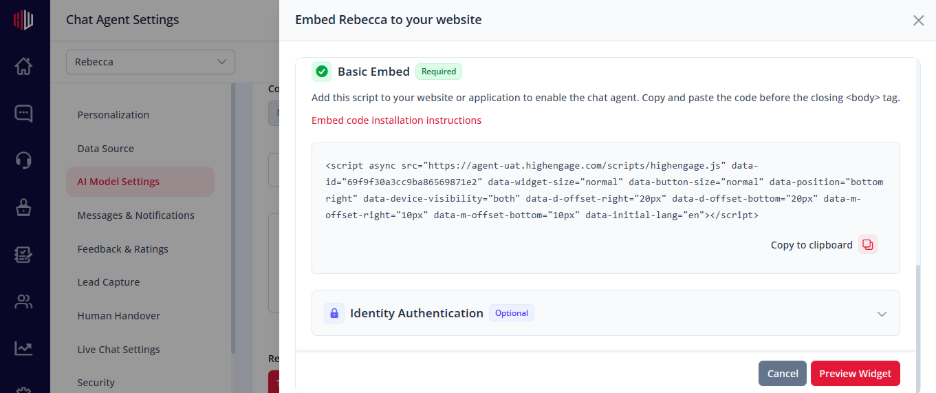Open the analytics chart sidebar icon
Image resolution: width=936 pixels, height=393 pixels.
(x=24, y=348)
